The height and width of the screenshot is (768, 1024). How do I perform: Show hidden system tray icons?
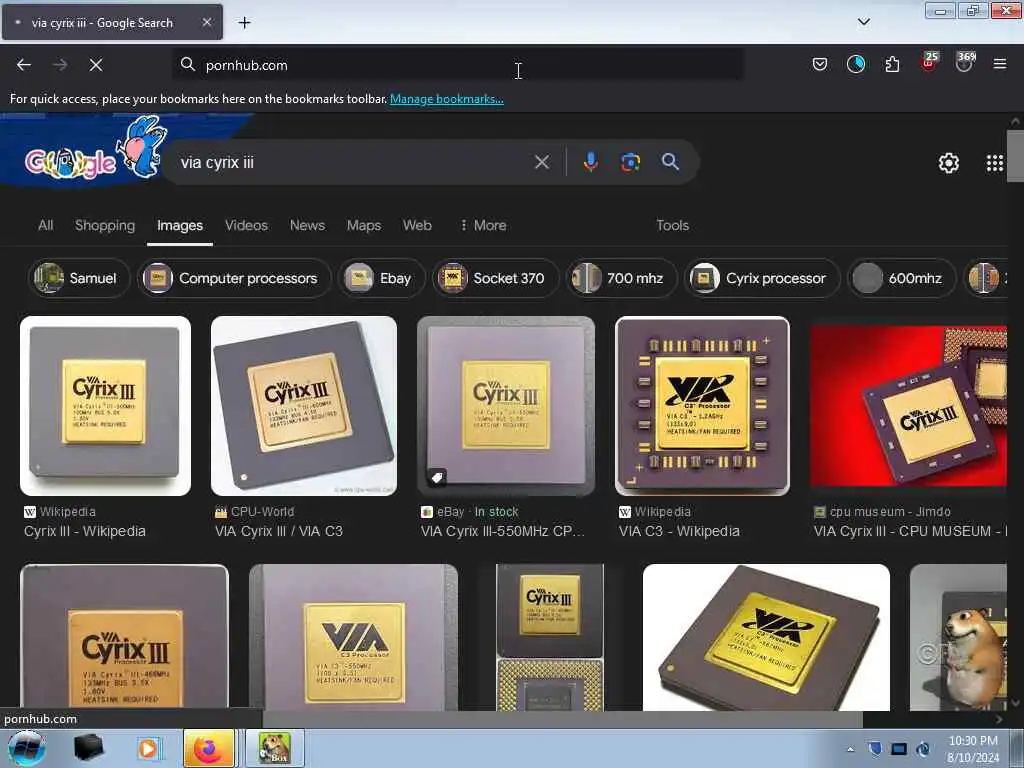(x=850, y=749)
